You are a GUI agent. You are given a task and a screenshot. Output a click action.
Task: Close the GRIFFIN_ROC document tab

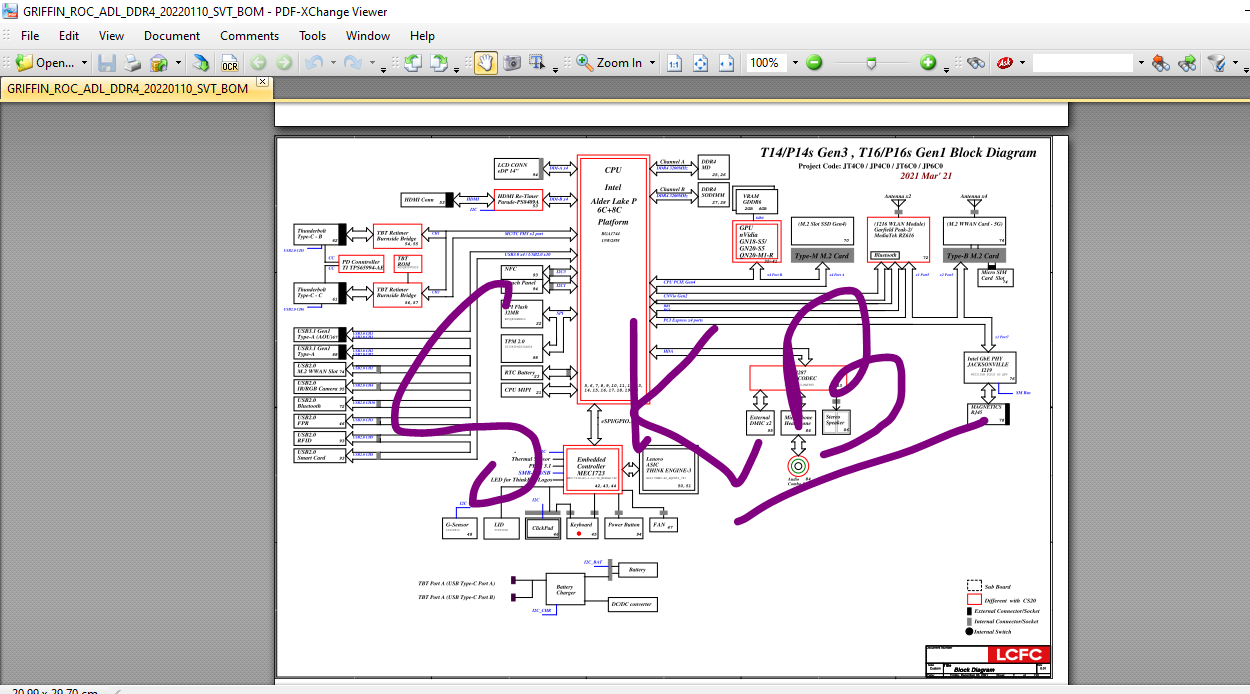click(262, 82)
